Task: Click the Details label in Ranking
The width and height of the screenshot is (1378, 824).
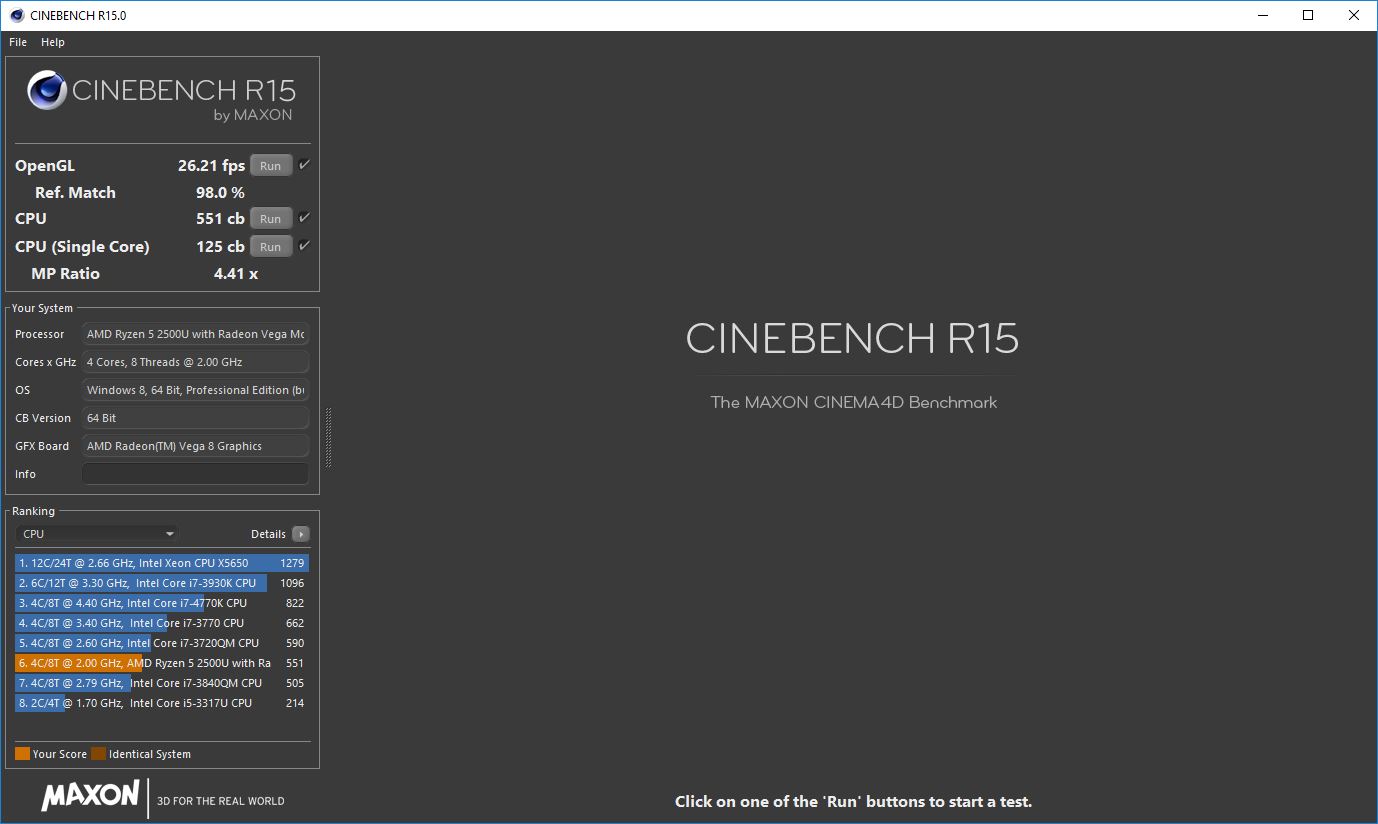Action: [x=268, y=534]
